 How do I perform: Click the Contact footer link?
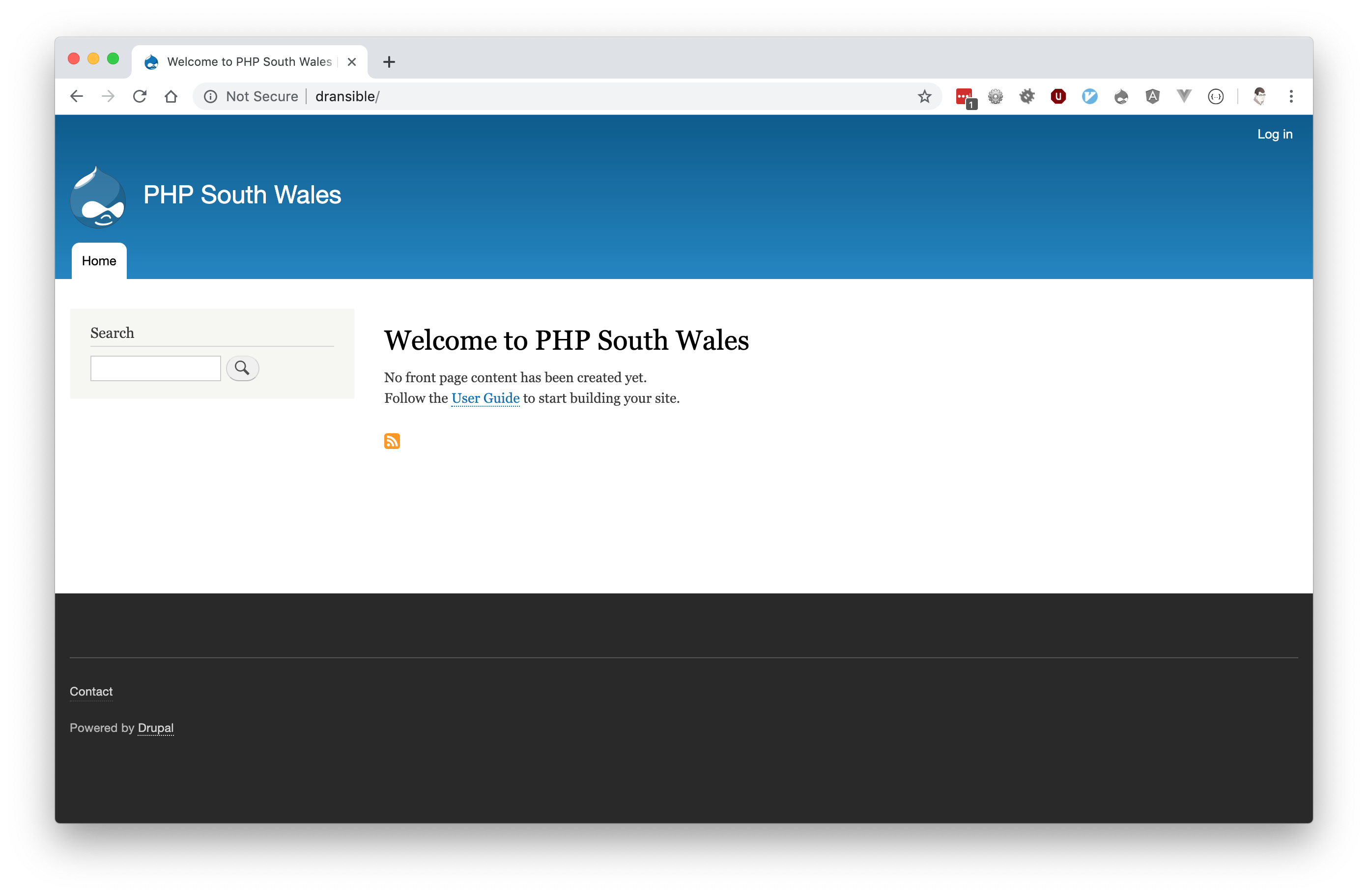pyautogui.click(x=91, y=691)
